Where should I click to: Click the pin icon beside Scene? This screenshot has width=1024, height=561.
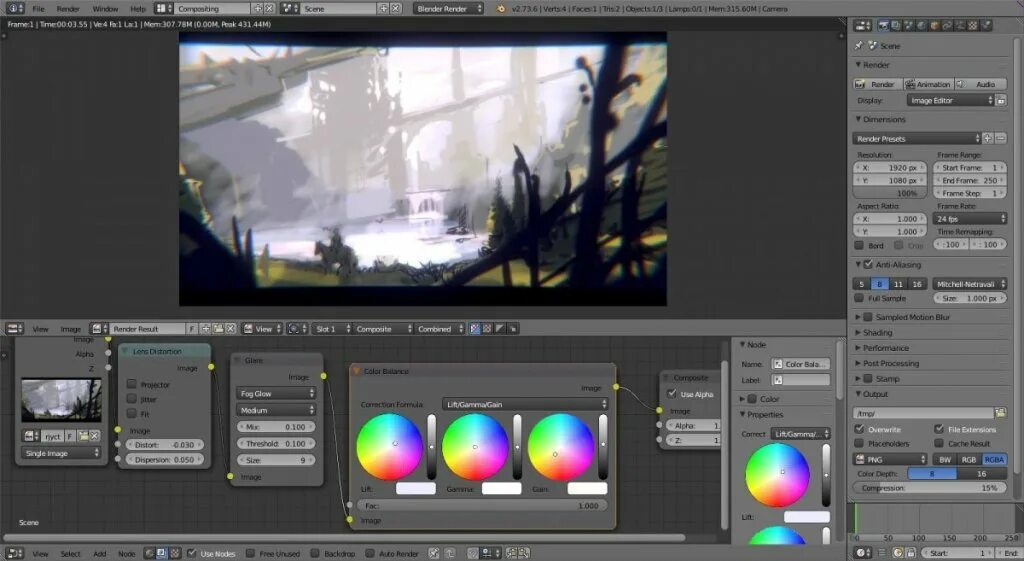[859, 46]
